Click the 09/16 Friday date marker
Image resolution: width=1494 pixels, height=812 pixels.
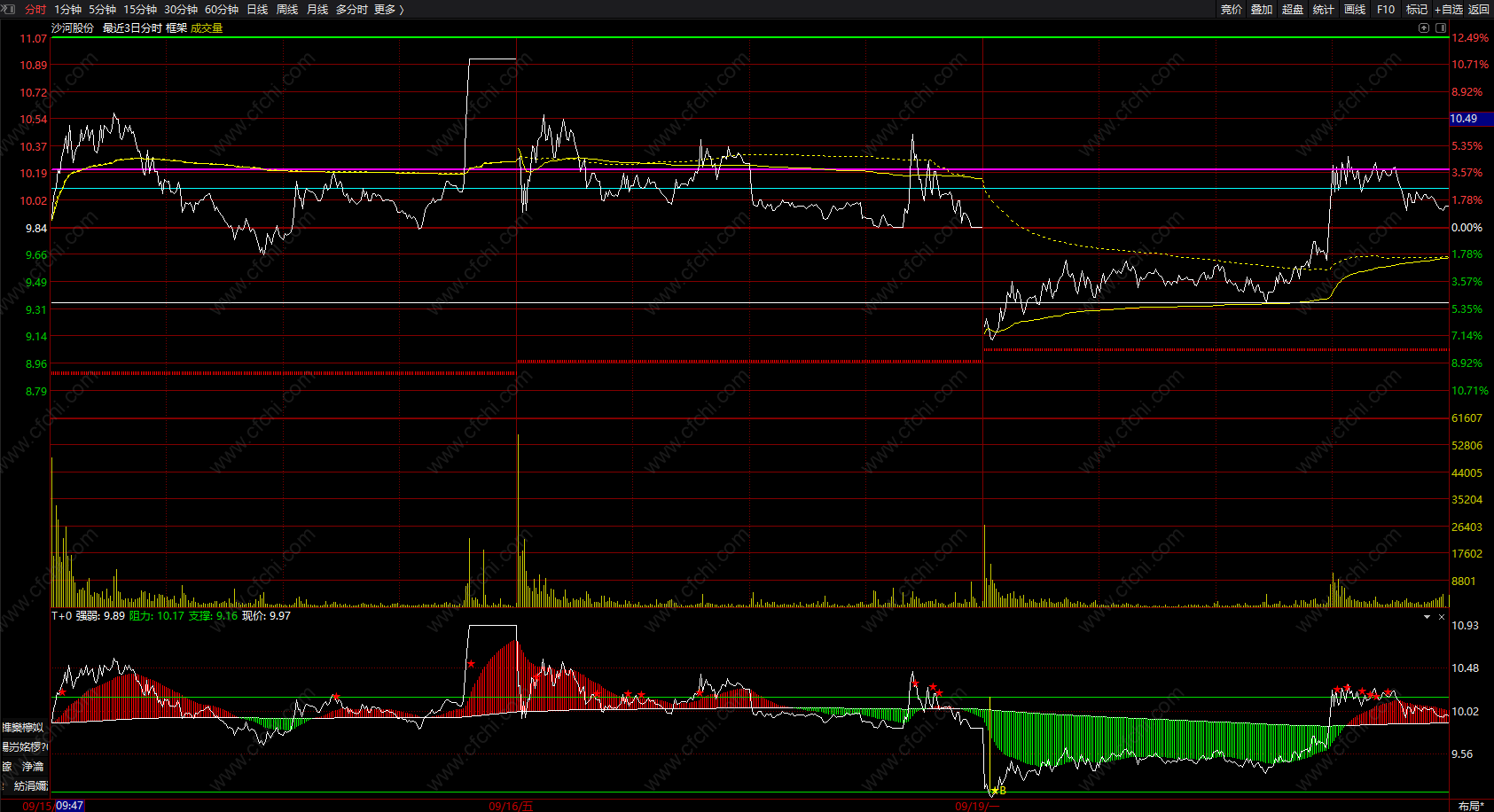click(x=512, y=806)
